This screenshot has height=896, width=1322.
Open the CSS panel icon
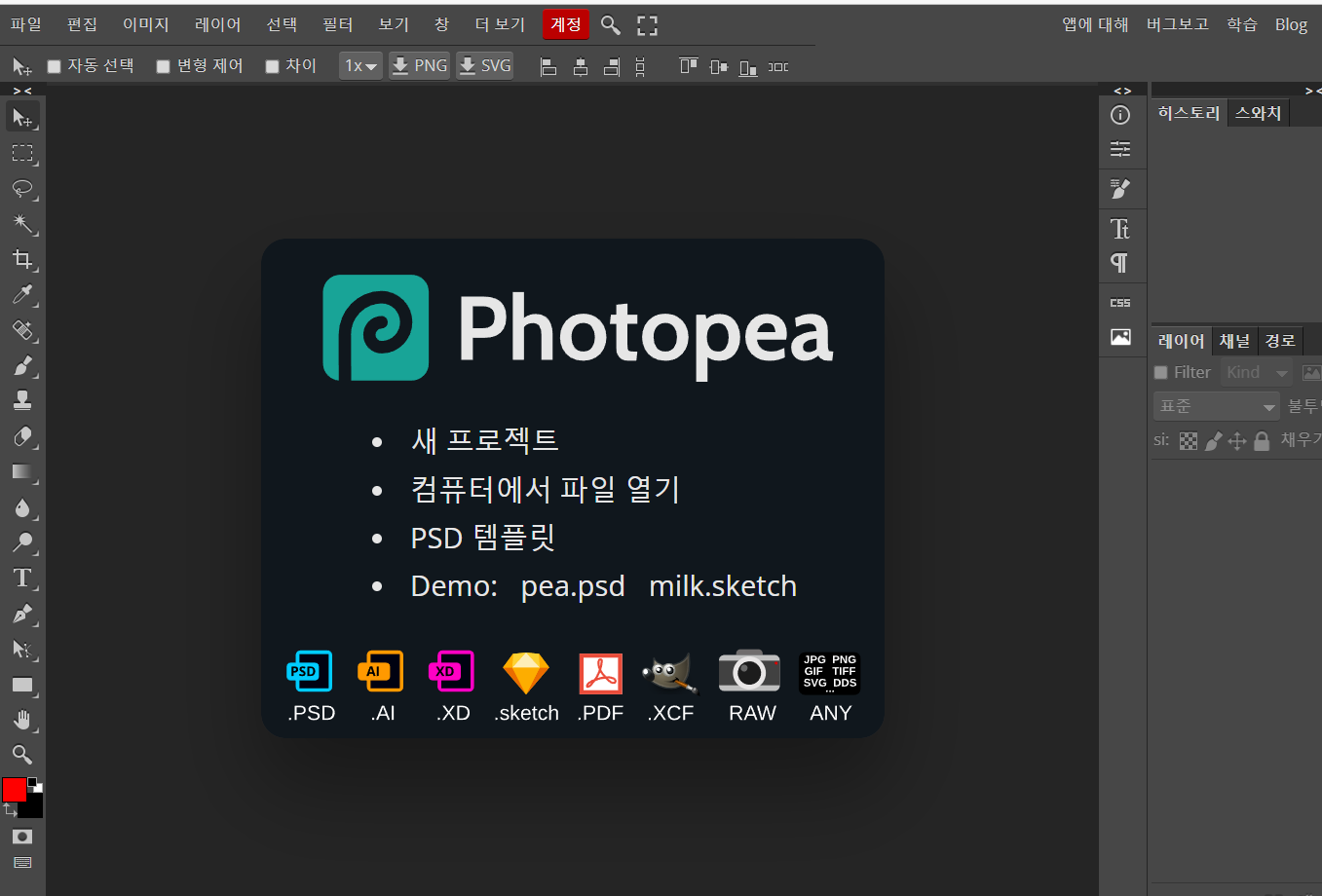point(1120,303)
